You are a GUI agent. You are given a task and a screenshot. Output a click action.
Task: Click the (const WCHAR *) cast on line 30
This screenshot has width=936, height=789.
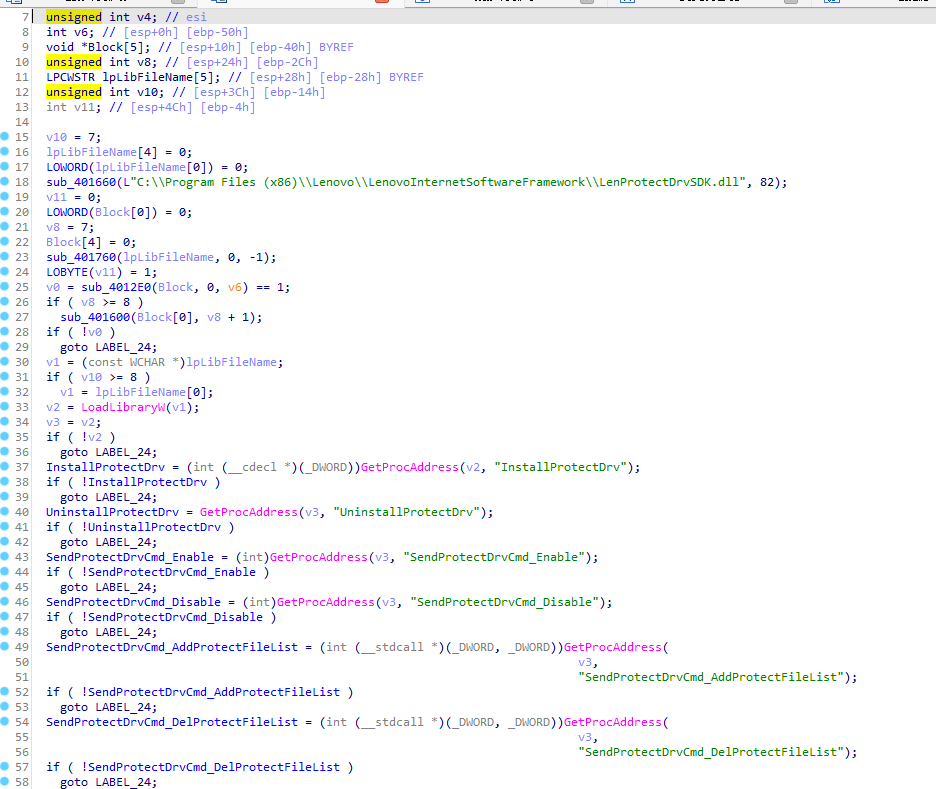pos(134,362)
